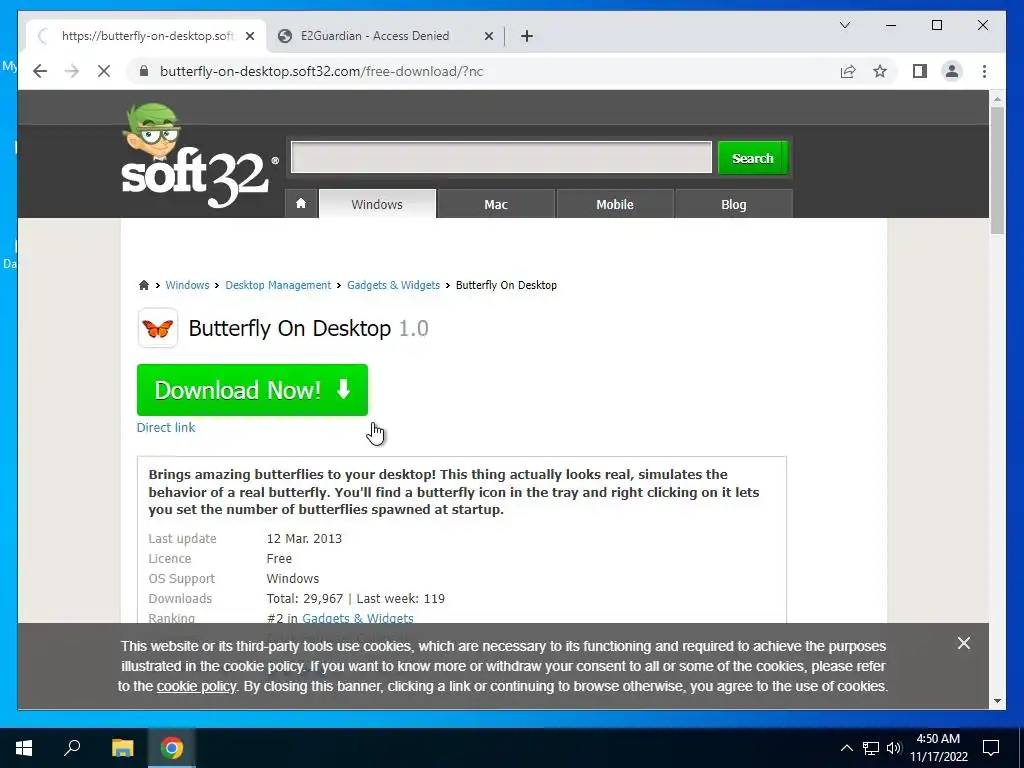Click the Soft32 logo

(x=198, y=157)
